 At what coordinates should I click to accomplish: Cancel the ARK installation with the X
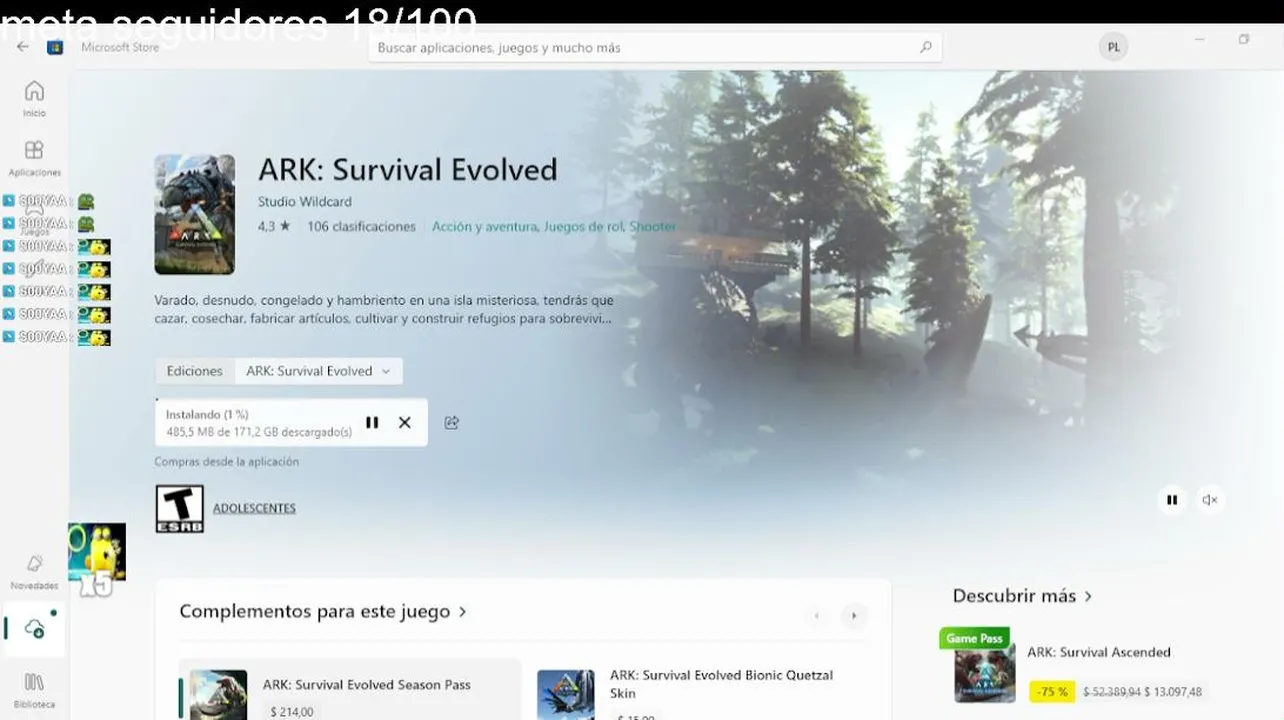[405, 422]
